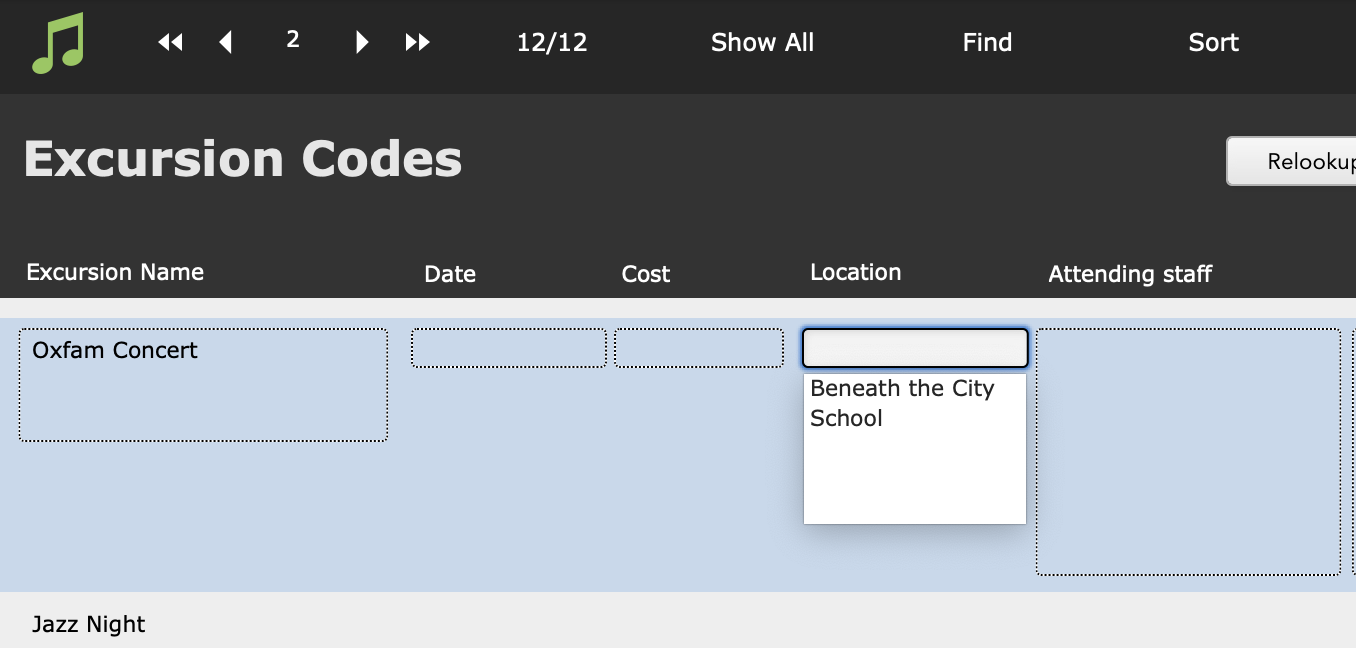Click the Cost field for Oxfam Concert
Screen dimensions: 1356x648
click(699, 348)
